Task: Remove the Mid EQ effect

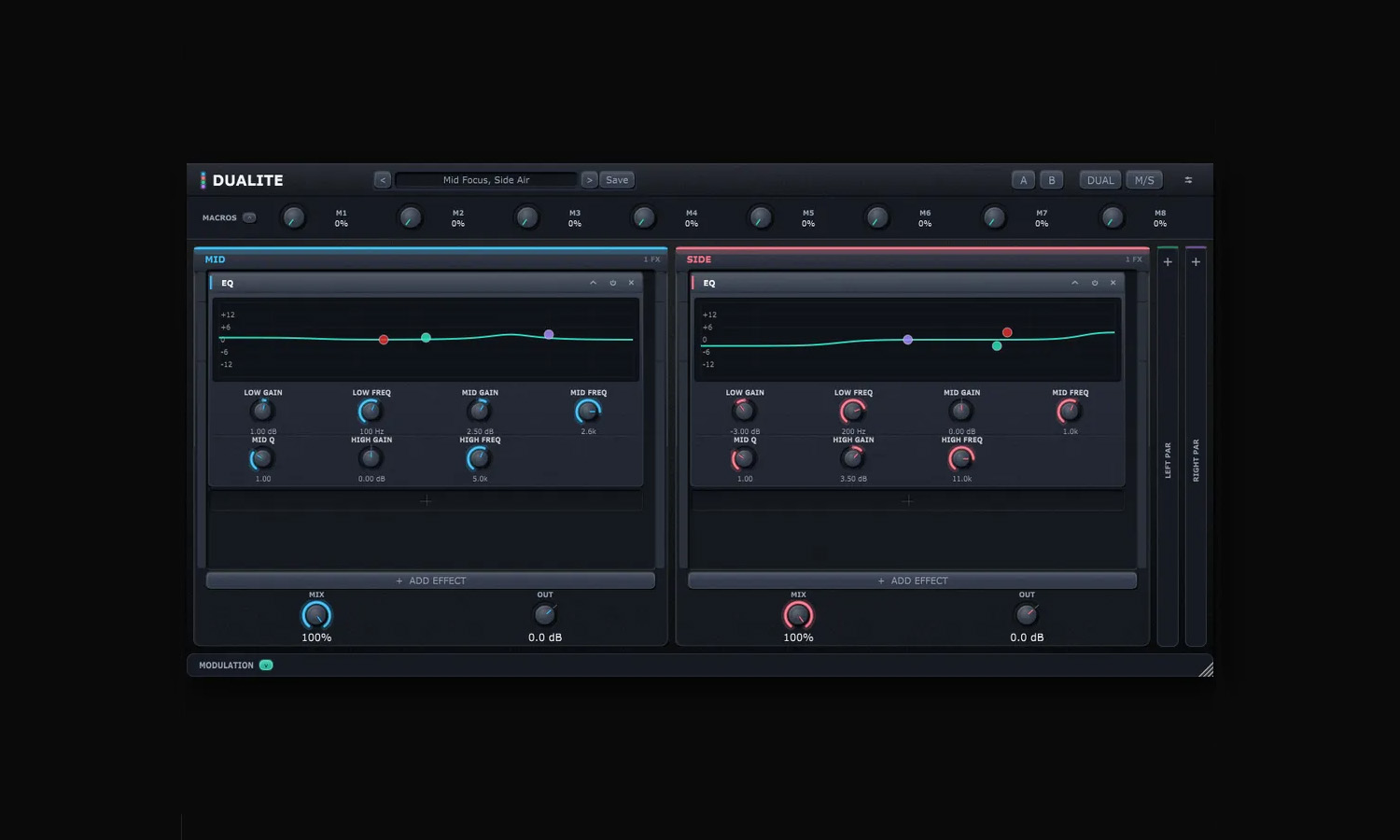Action: (631, 283)
